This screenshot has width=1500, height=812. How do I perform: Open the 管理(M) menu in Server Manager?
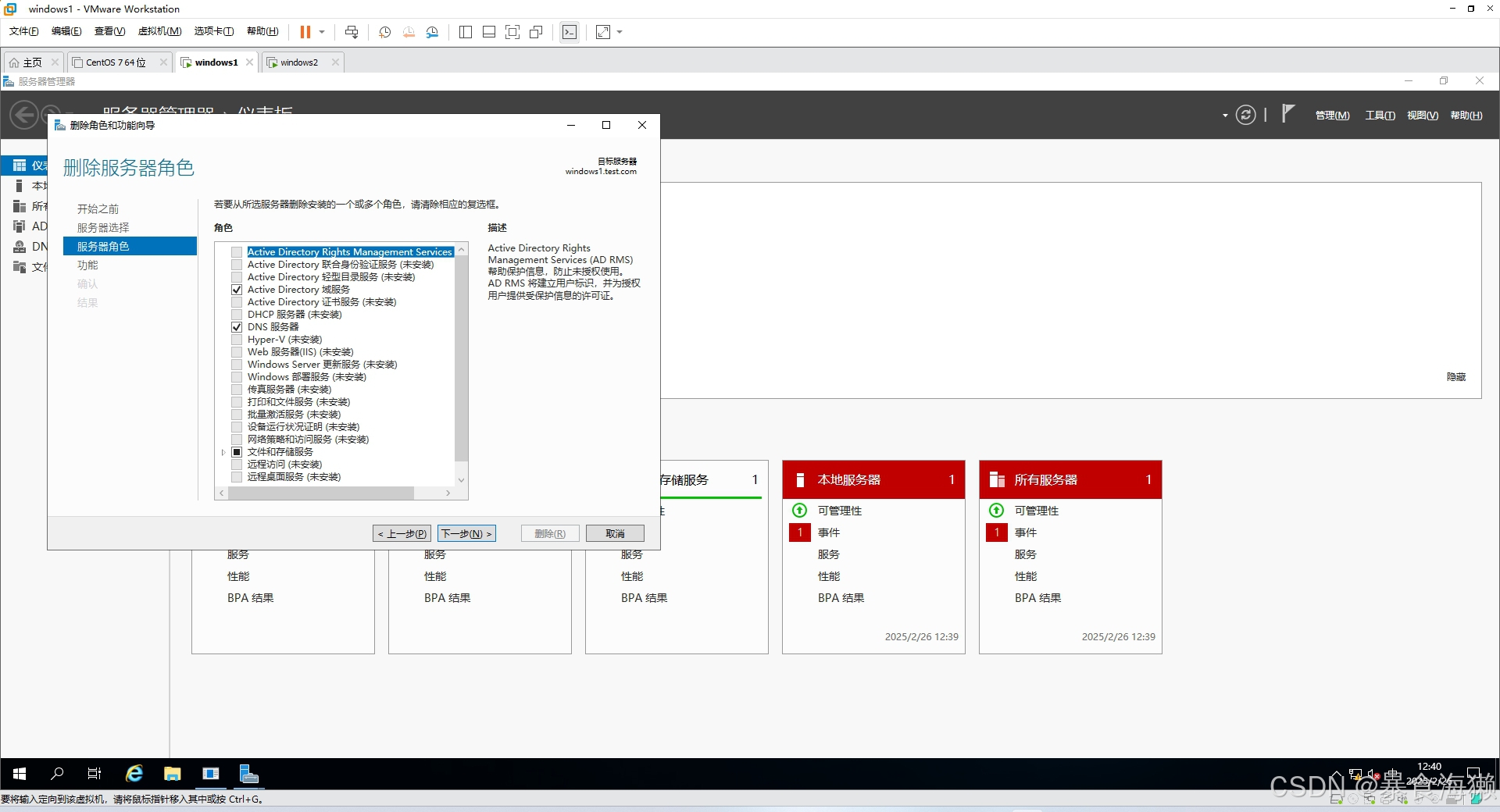(x=1332, y=116)
